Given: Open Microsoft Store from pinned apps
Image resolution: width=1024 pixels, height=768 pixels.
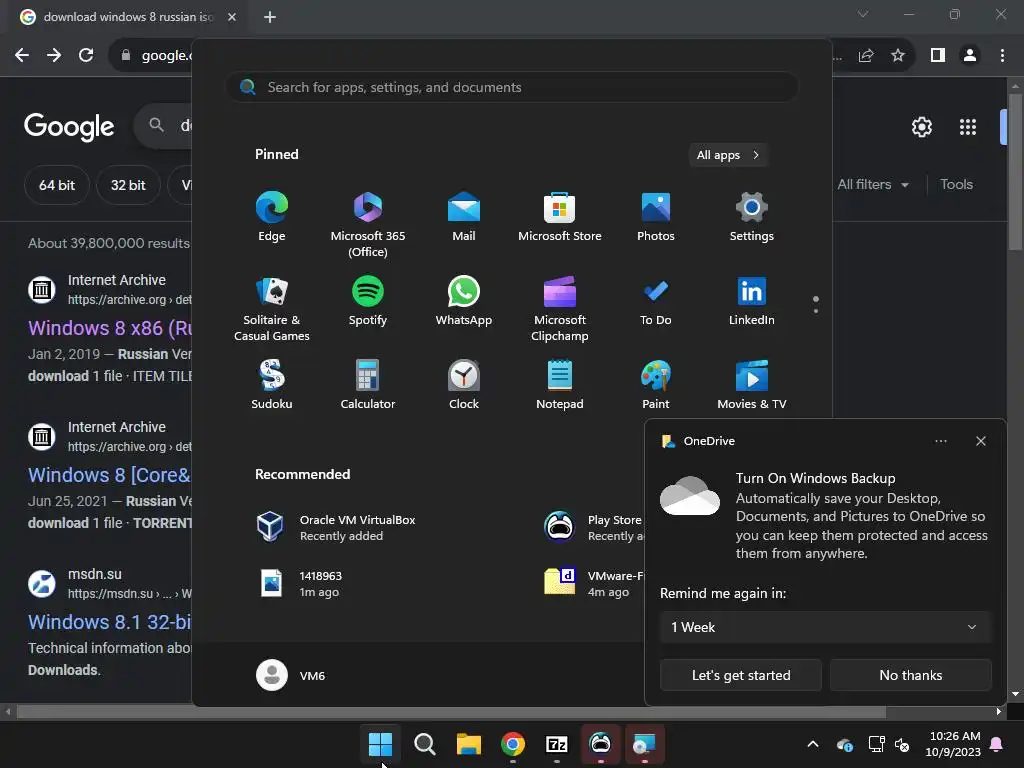Looking at the screenshot, I should point(560,217).
